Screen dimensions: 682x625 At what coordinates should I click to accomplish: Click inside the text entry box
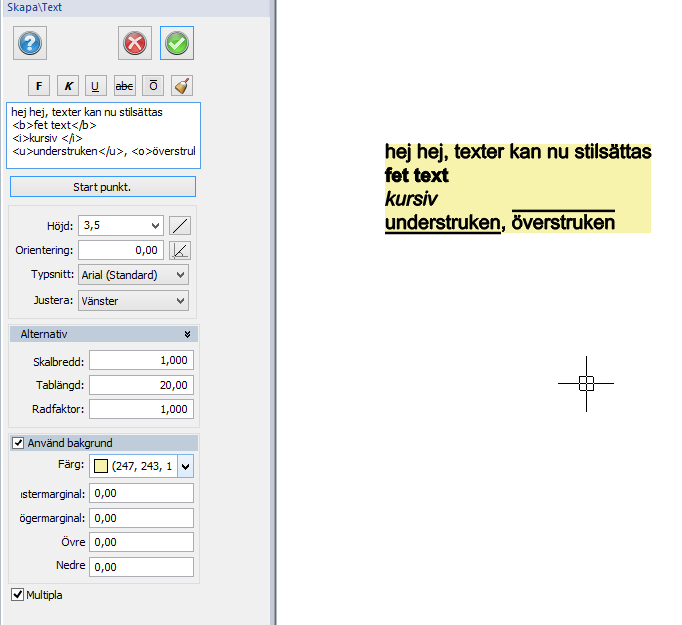click(104, 135)
